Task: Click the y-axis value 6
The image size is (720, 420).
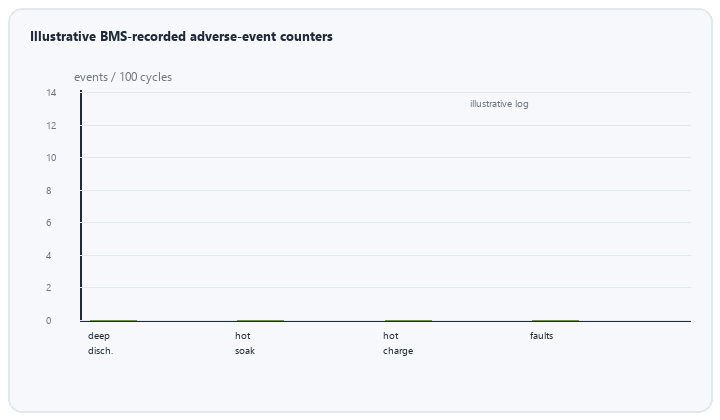Action: (x=49, y=223)
